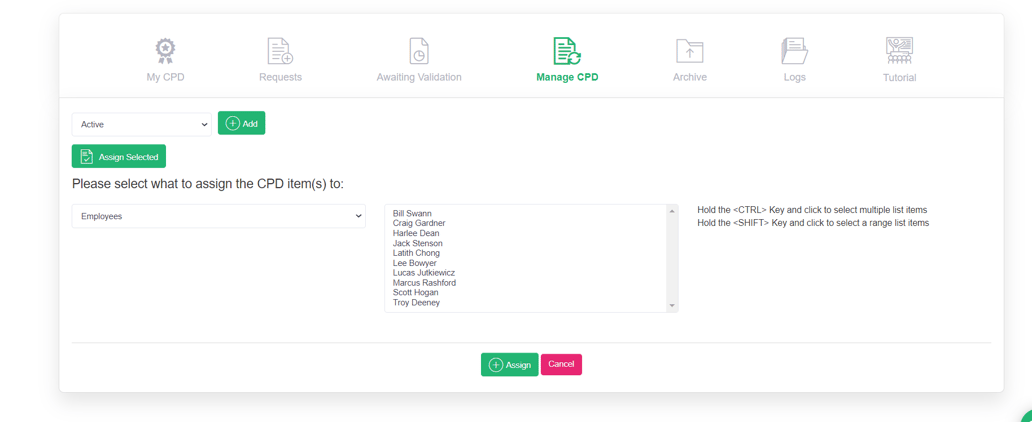Image resolution: width=1032 pixels, height=422 pixels.
Task: Click the Assign Selected button
Action: pos(119,157)
